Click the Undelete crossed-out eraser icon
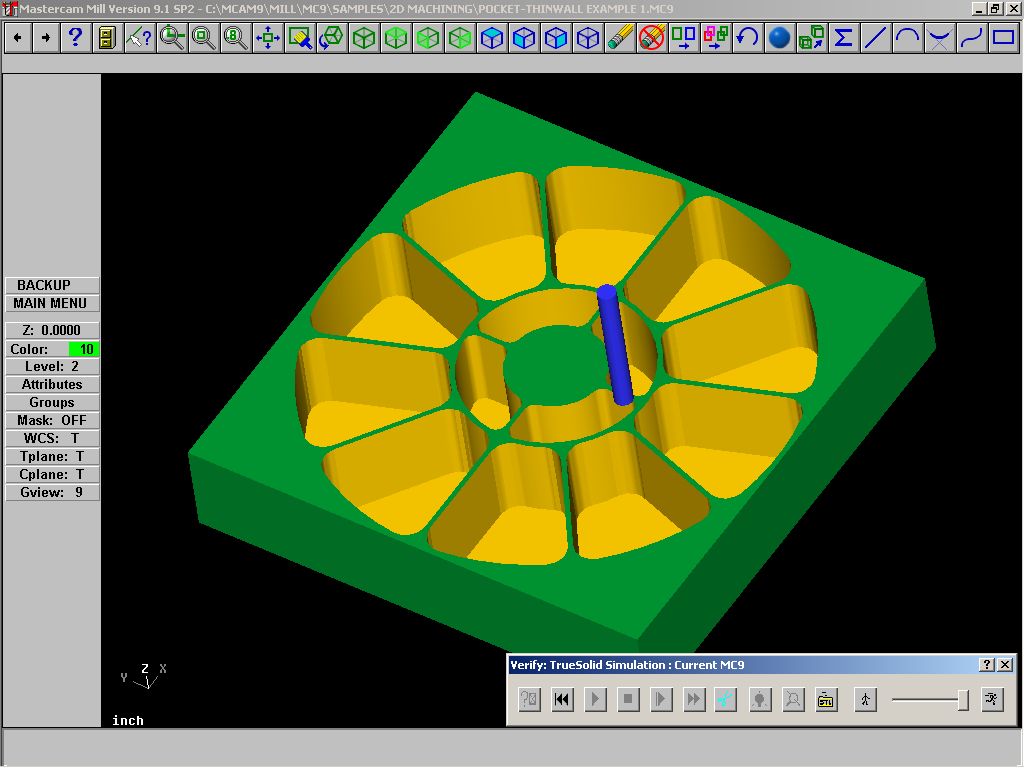The image size is (1024, 768). tap(652, 38)
